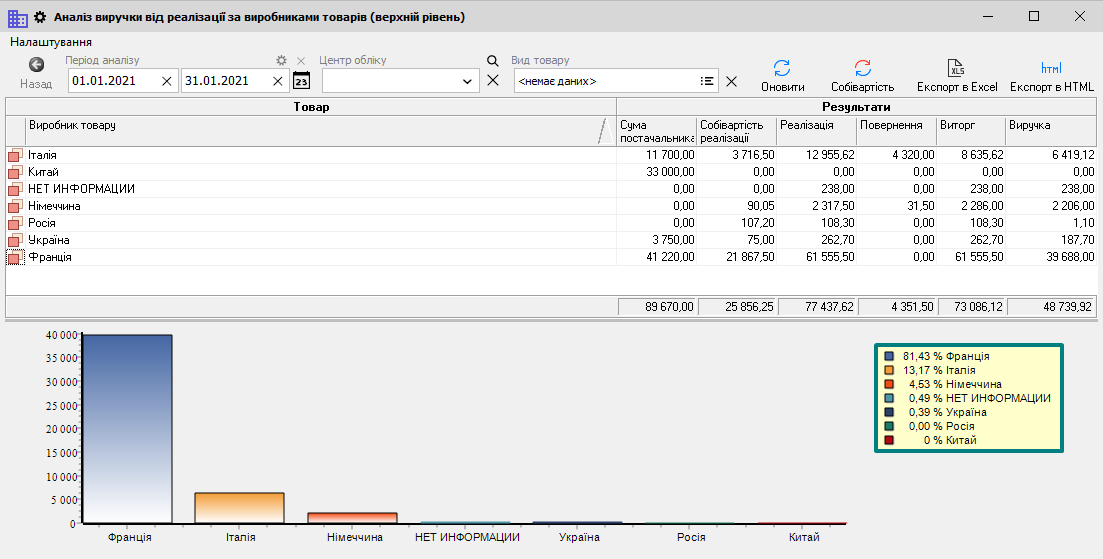
Task: Click the Франція bar in the chart
Action: pos(128,428)
